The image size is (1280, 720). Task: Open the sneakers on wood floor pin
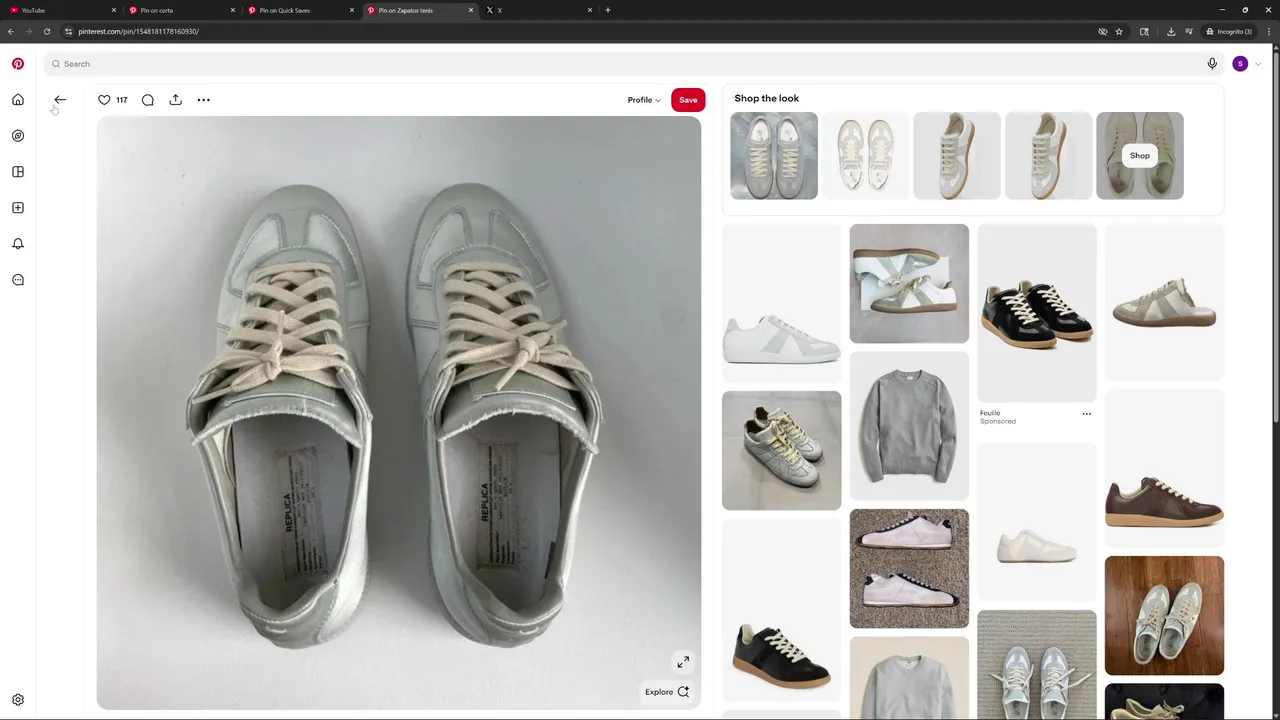(x=1164, y=616)
